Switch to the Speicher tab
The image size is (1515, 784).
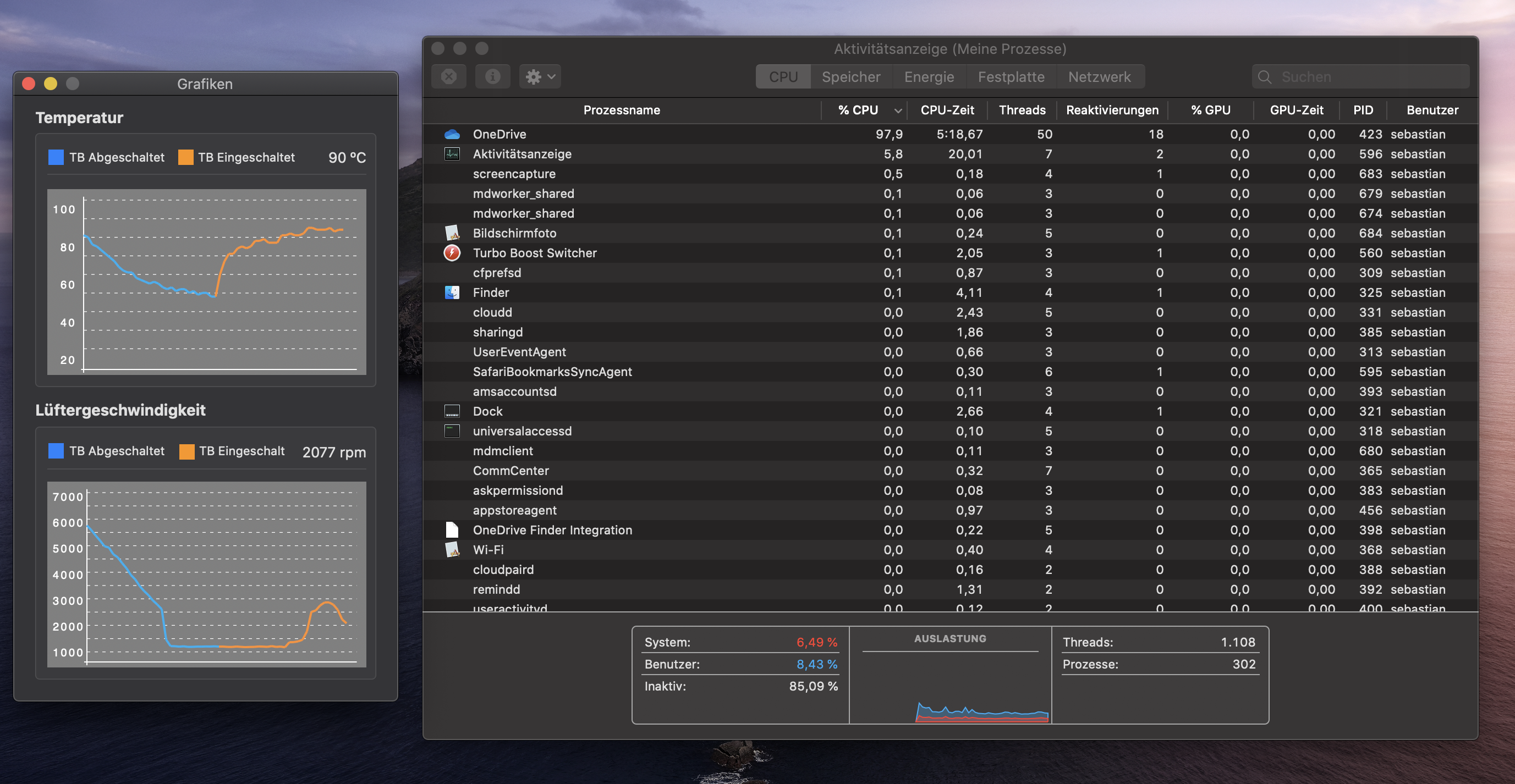click(x=850, y=77)
